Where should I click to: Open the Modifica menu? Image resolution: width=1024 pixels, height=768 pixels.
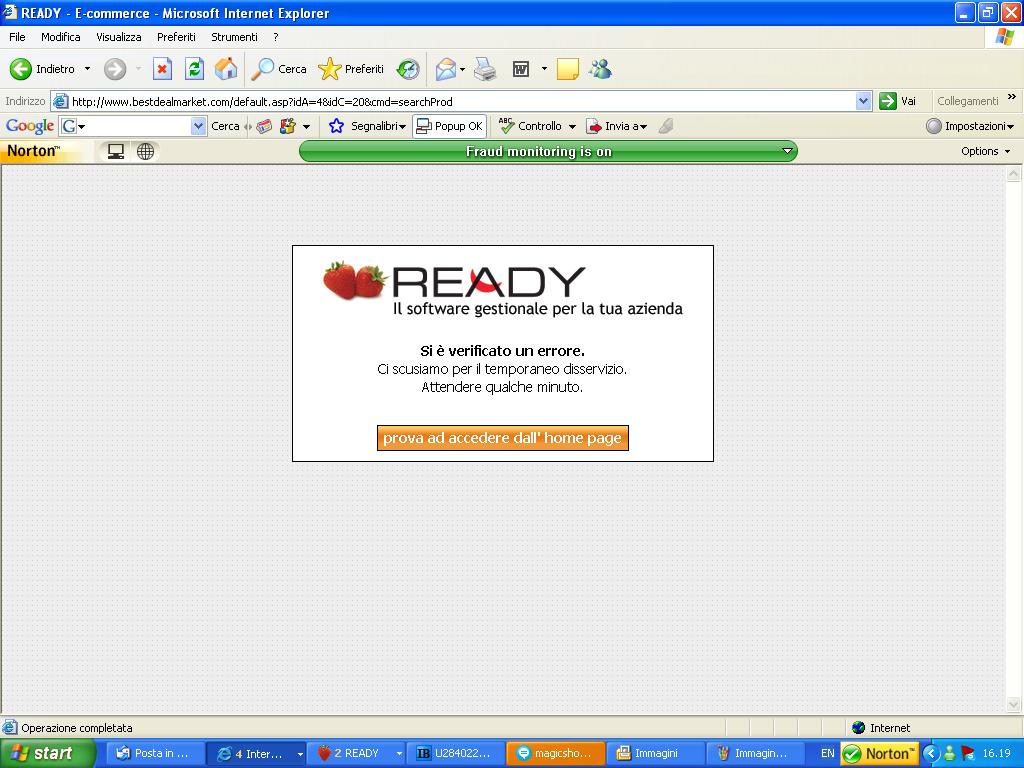tap(61, 37)
